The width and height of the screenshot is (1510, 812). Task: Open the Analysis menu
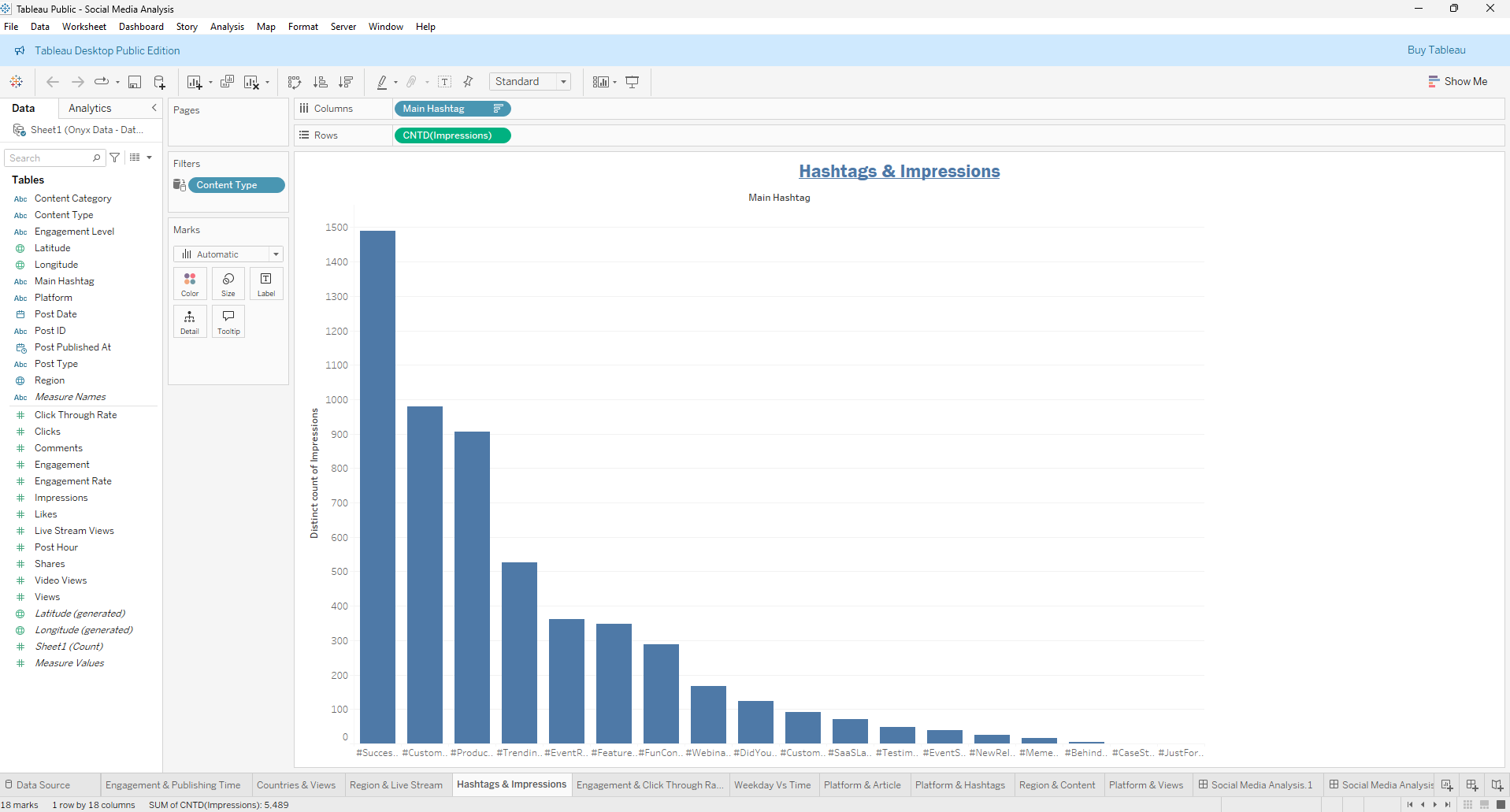tap(227, 27)
